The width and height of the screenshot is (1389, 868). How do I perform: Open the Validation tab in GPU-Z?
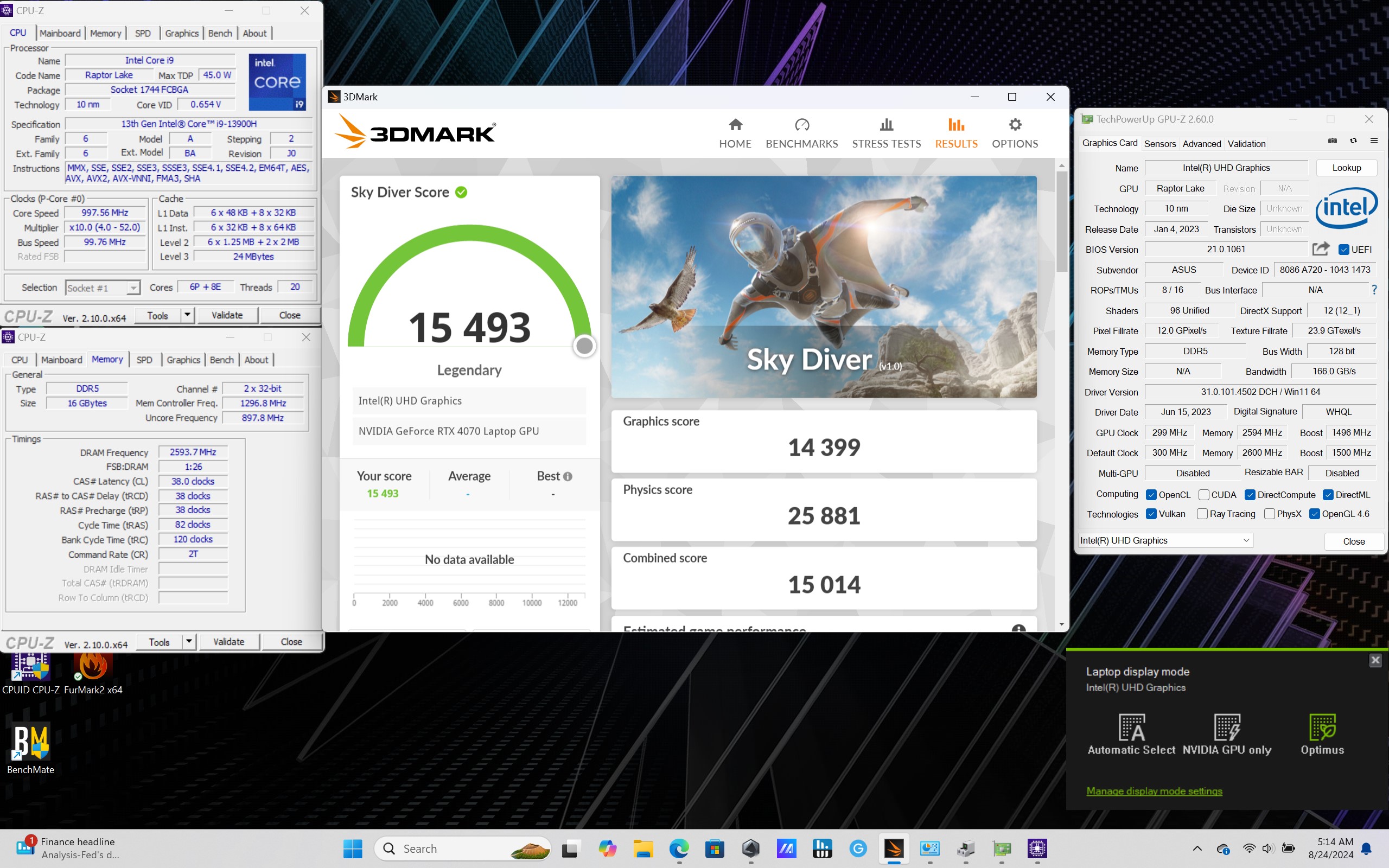coord(1247,144)
